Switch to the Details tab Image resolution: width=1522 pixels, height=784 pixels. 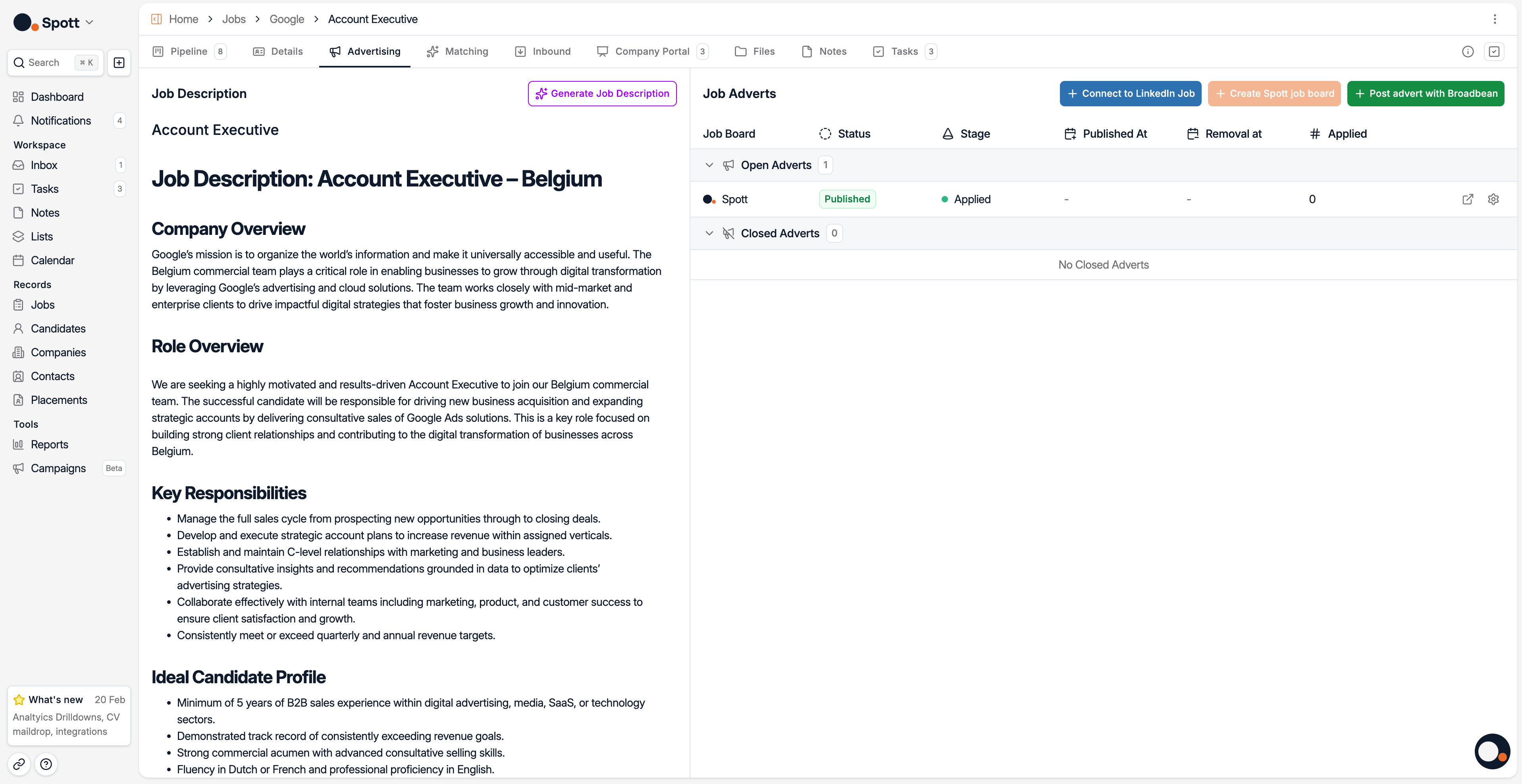pyautogui.click(x=278, y=51)
